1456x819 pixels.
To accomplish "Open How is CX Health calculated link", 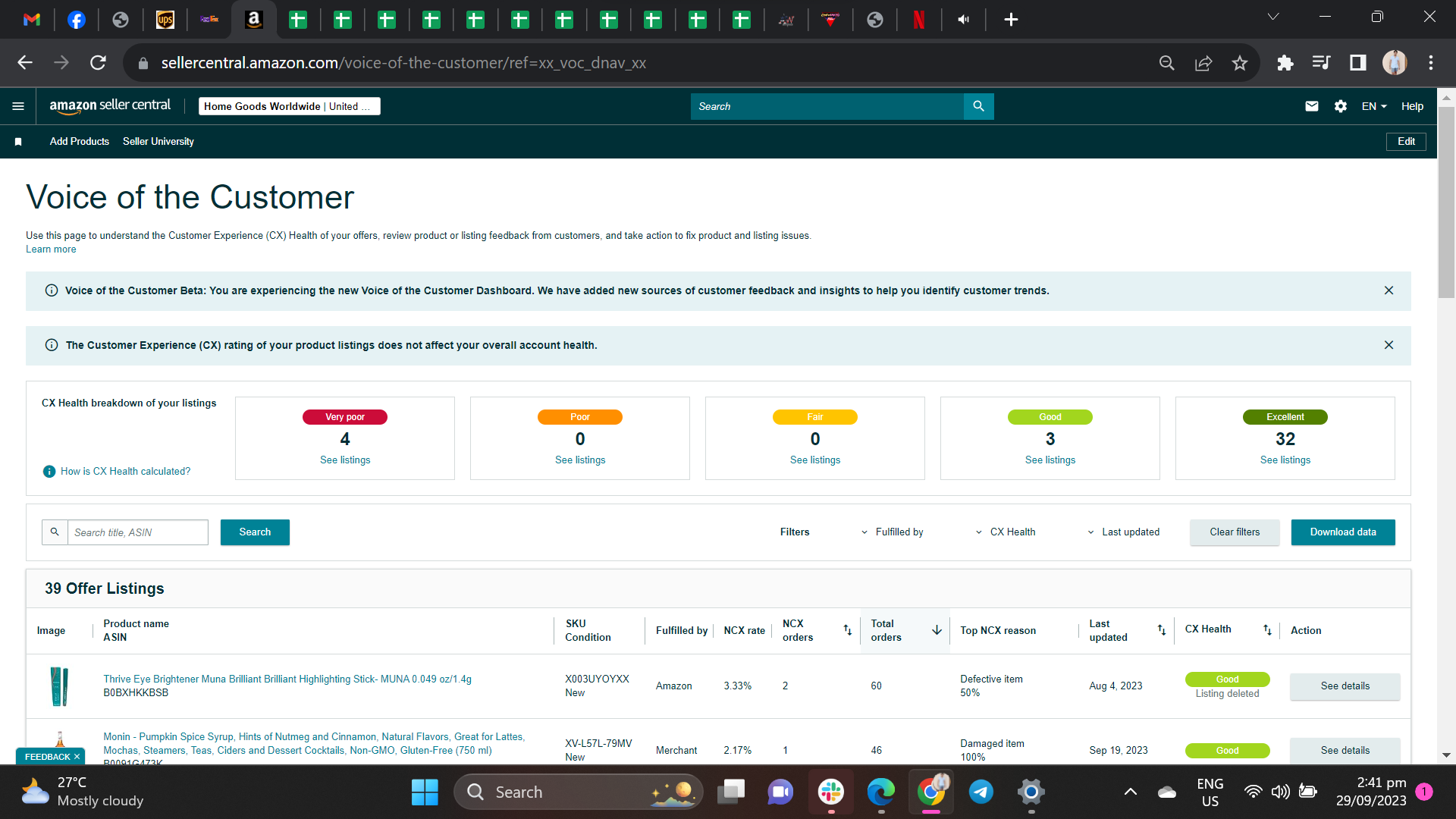I will (125, 472).
